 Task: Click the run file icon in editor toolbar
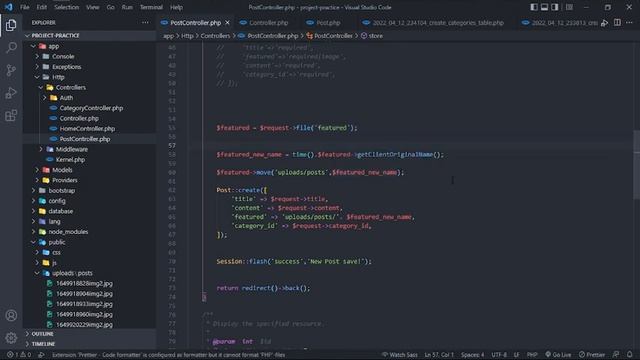(x=604, y=23)
